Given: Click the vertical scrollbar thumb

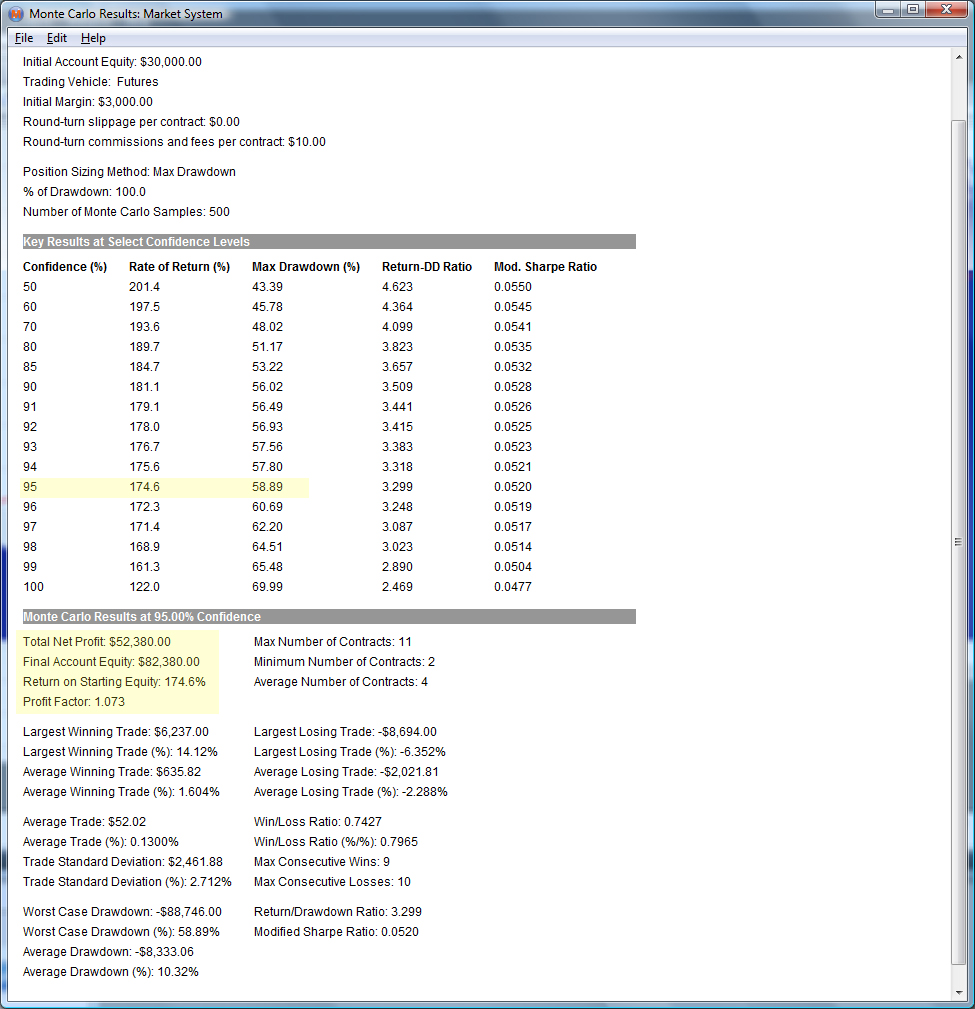Looking at the screenshot, I should click(959, 542).
